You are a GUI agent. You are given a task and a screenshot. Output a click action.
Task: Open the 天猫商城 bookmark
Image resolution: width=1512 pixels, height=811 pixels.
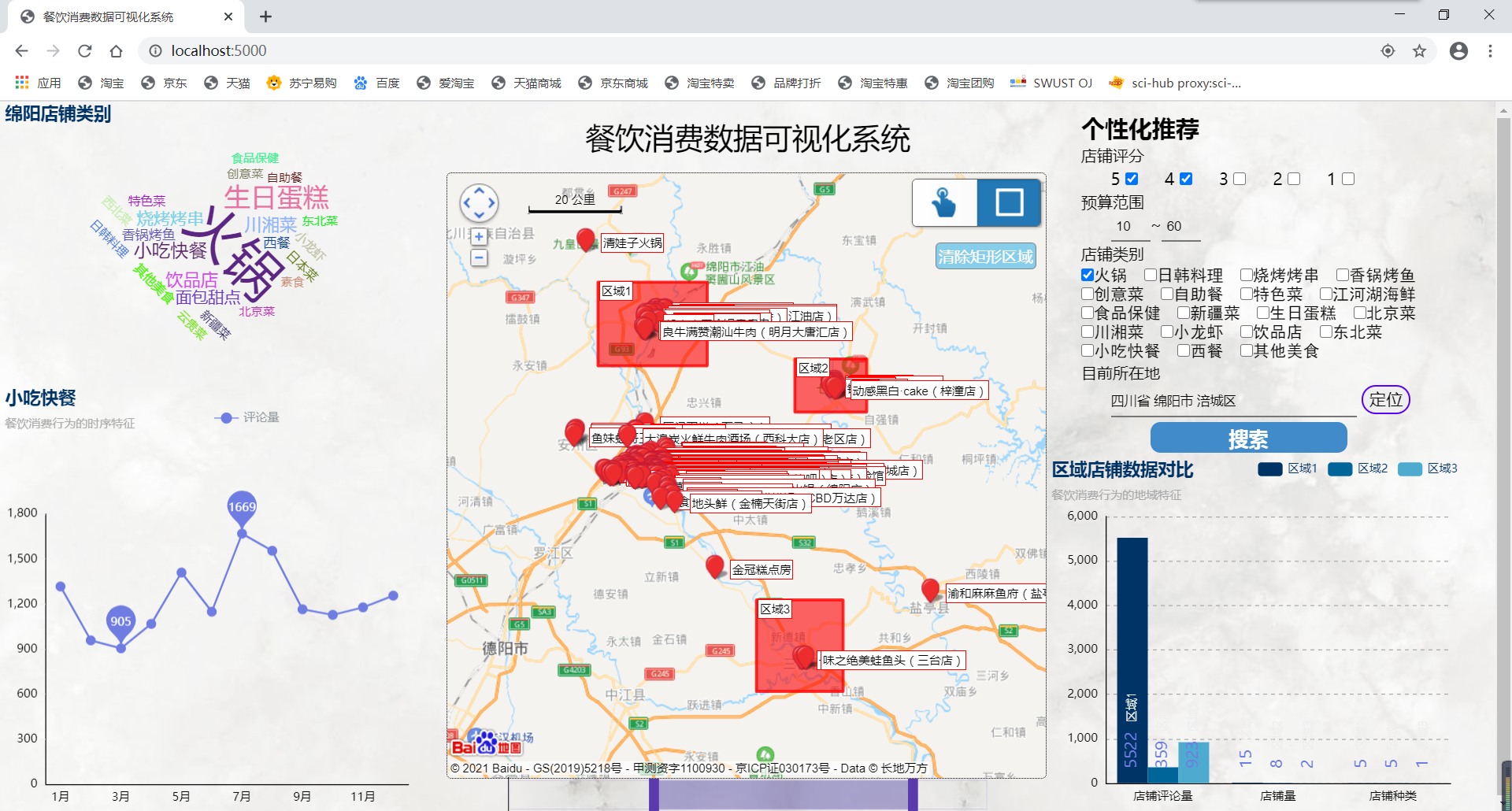point(526,83)
